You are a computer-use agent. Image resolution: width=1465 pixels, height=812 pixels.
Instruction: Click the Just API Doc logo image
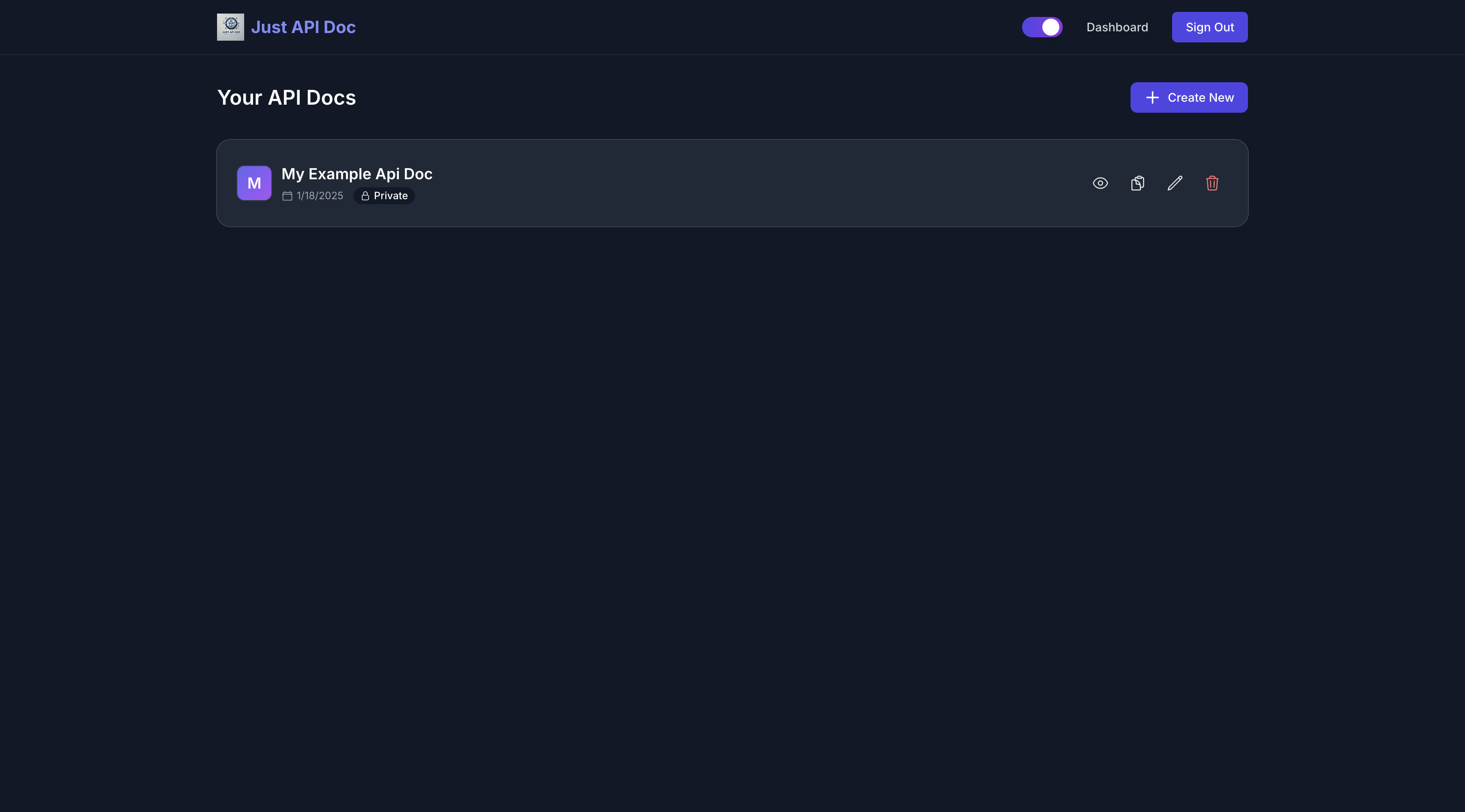pyautogui.click(x=230, y=27)
